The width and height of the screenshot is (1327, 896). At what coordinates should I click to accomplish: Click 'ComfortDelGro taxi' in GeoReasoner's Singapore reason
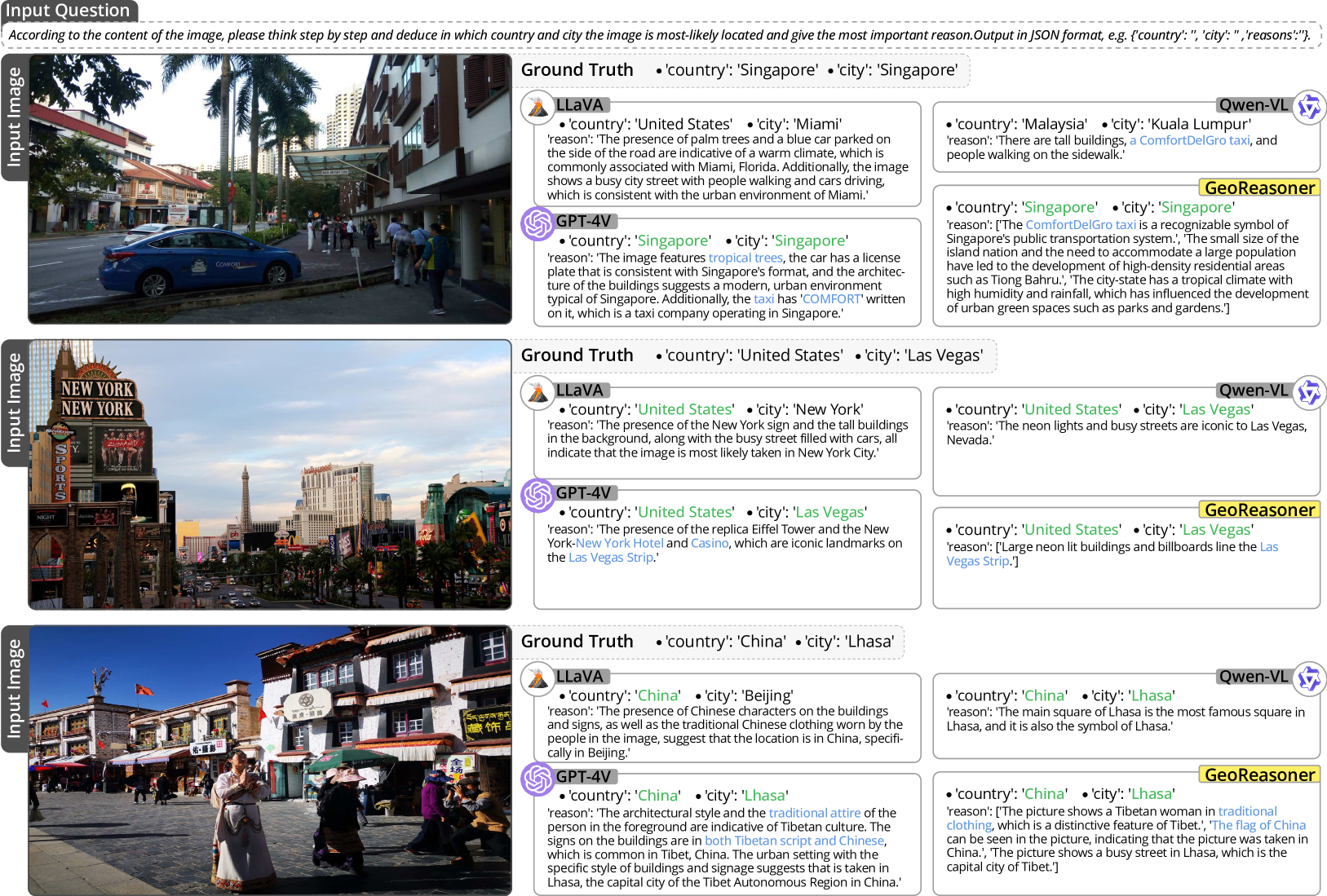point(1081,224)
